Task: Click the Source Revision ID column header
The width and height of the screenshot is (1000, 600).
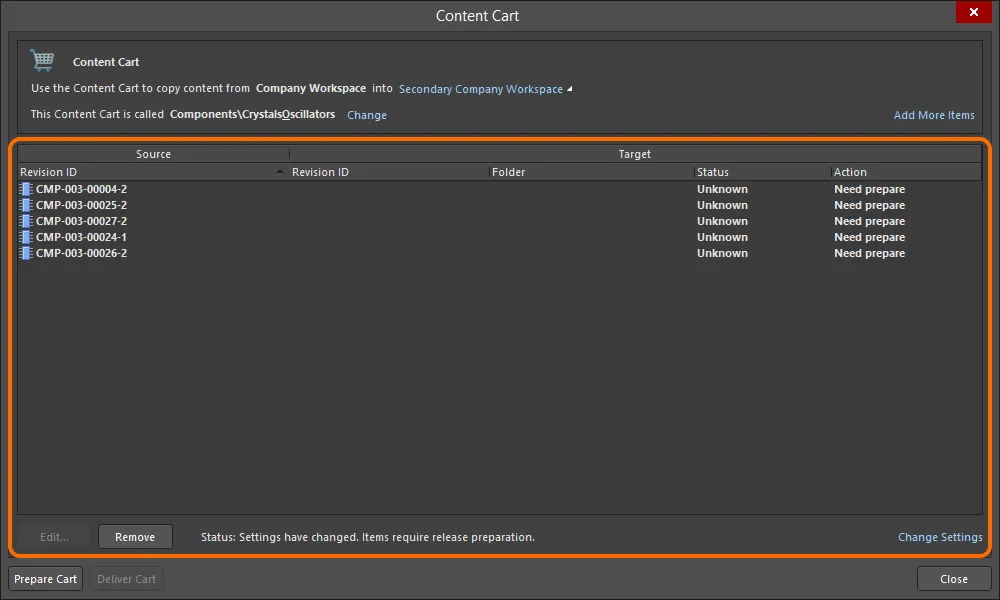Action: [153, 172]
